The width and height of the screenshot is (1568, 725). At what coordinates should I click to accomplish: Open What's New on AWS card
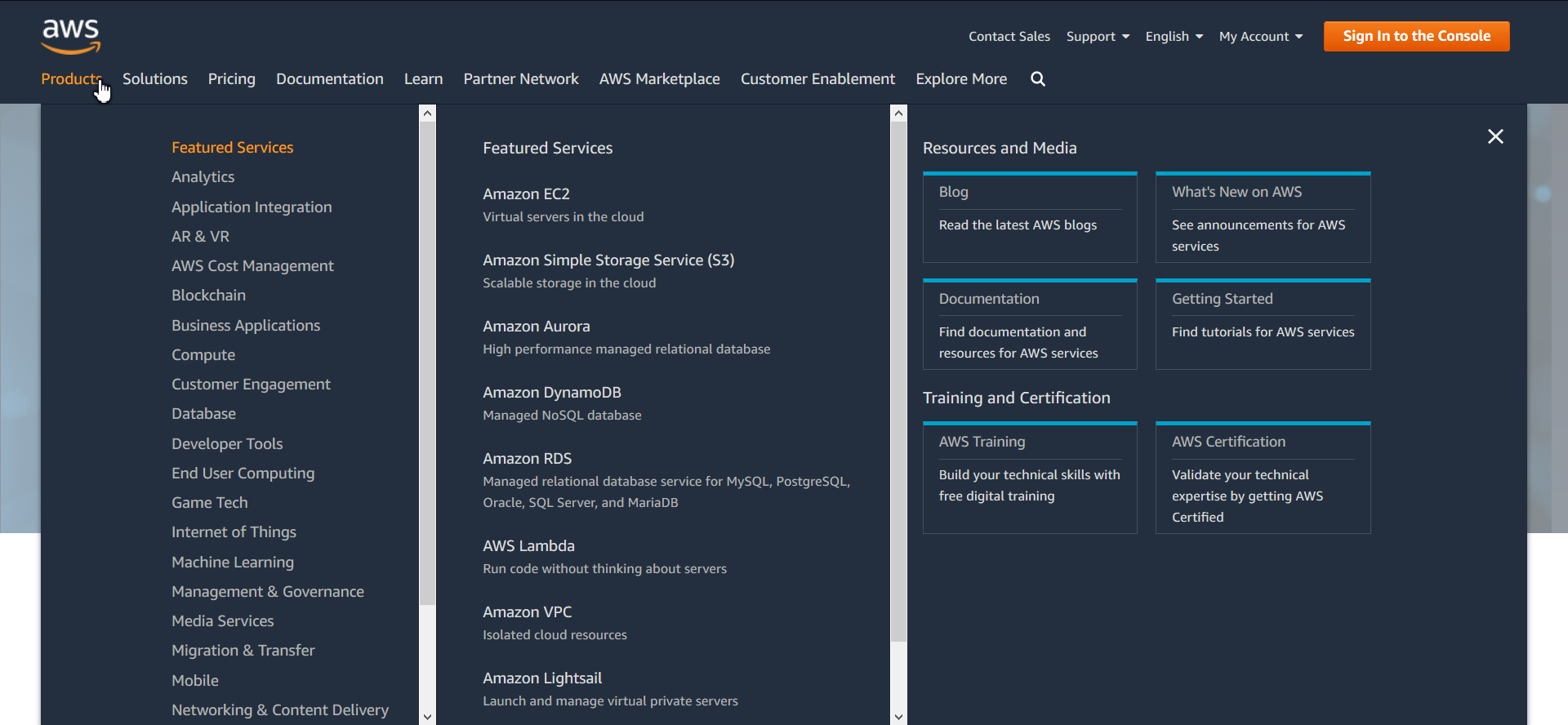(1263, 217)
